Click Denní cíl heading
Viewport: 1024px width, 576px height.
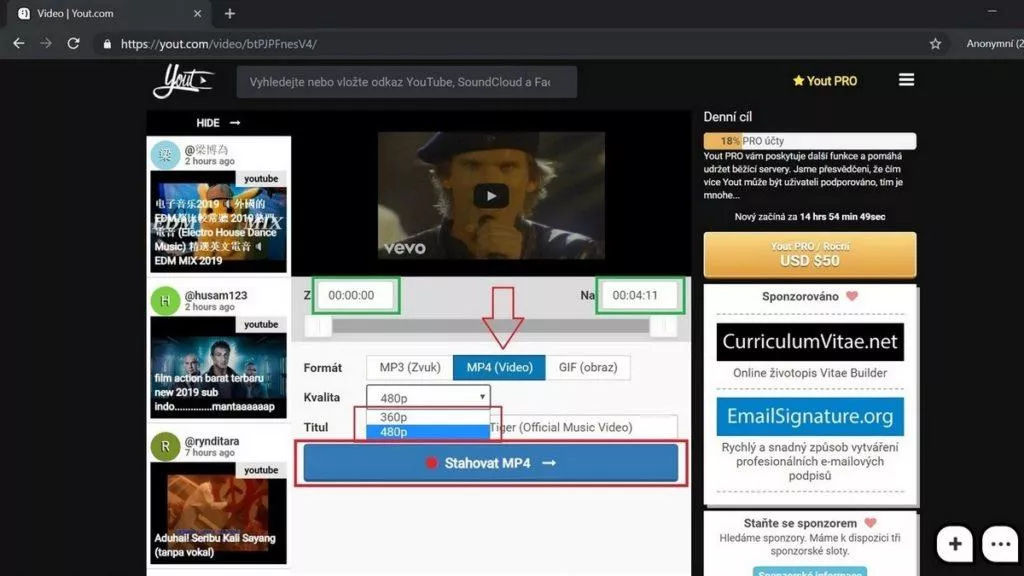point(728,117)
